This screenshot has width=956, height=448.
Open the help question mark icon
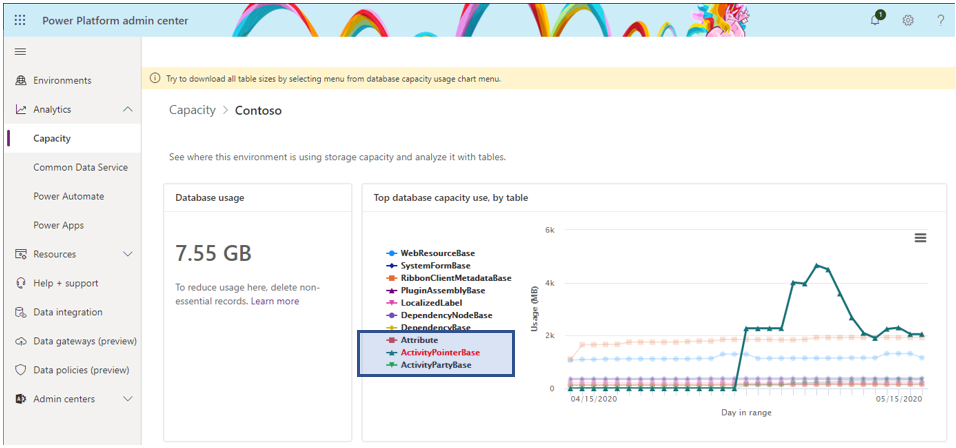pyautogui.click(x=940, y=20)
